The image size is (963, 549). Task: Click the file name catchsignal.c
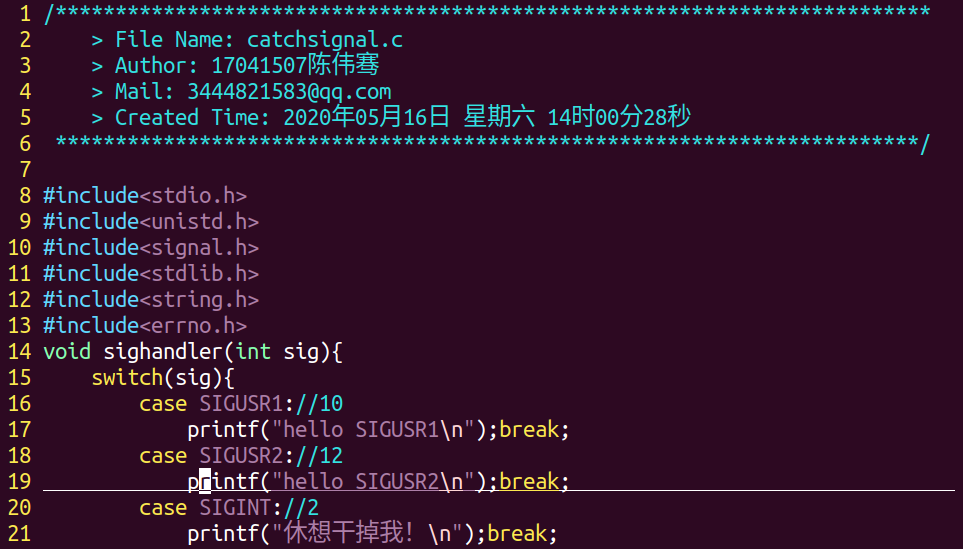pyautogui.click(x=325, y=40)
